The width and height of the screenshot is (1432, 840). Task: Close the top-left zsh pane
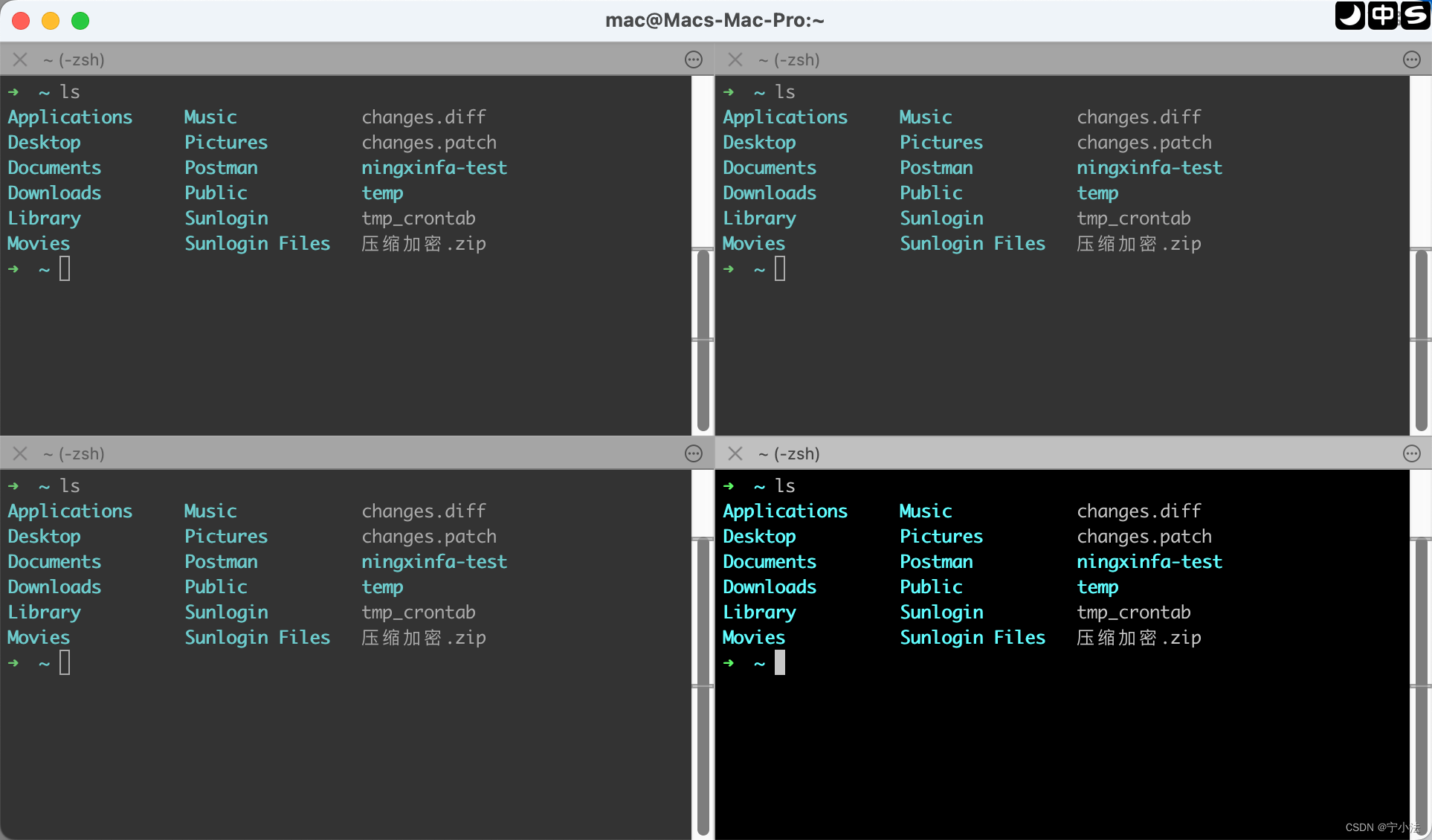pyautogui.click(x=20, y=59)
